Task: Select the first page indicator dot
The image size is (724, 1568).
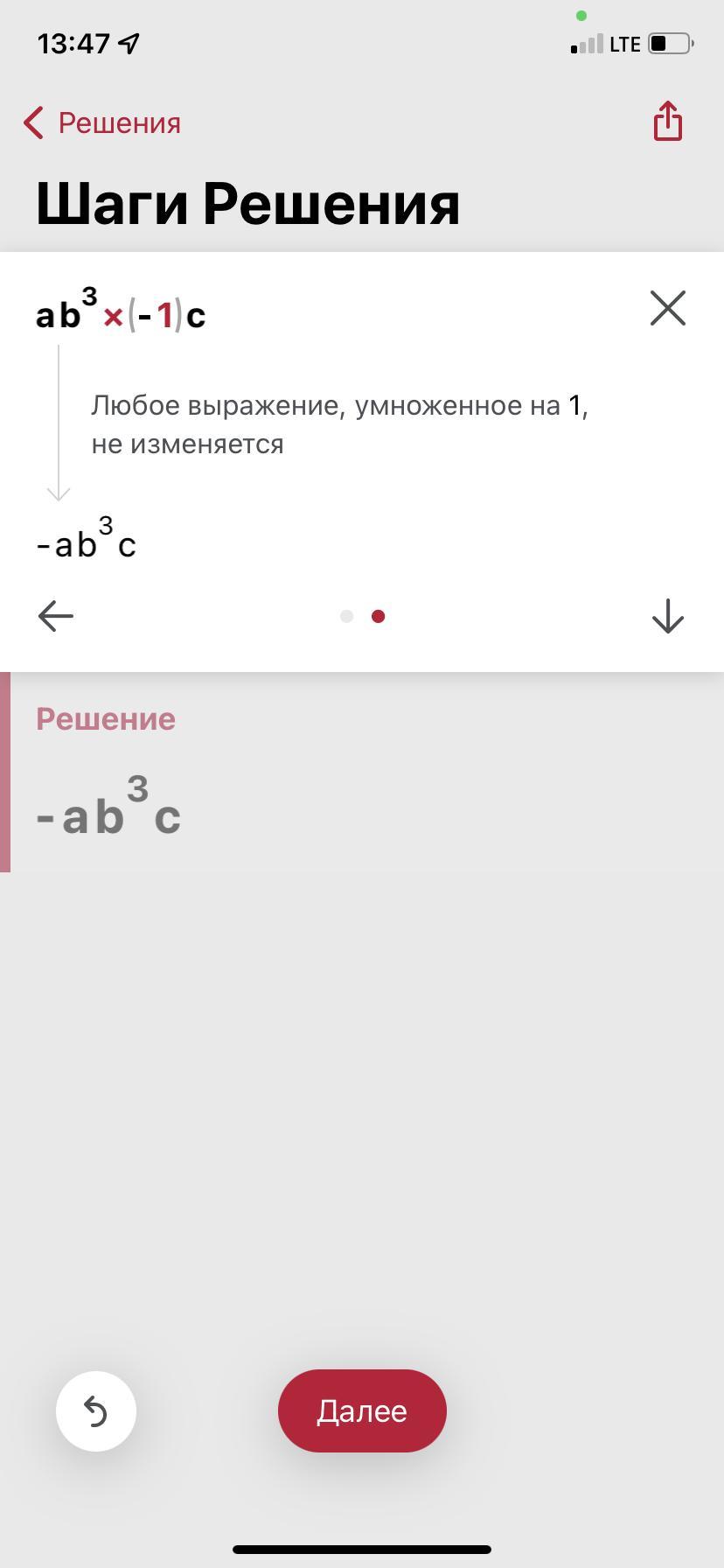Action: click(346, 616)
